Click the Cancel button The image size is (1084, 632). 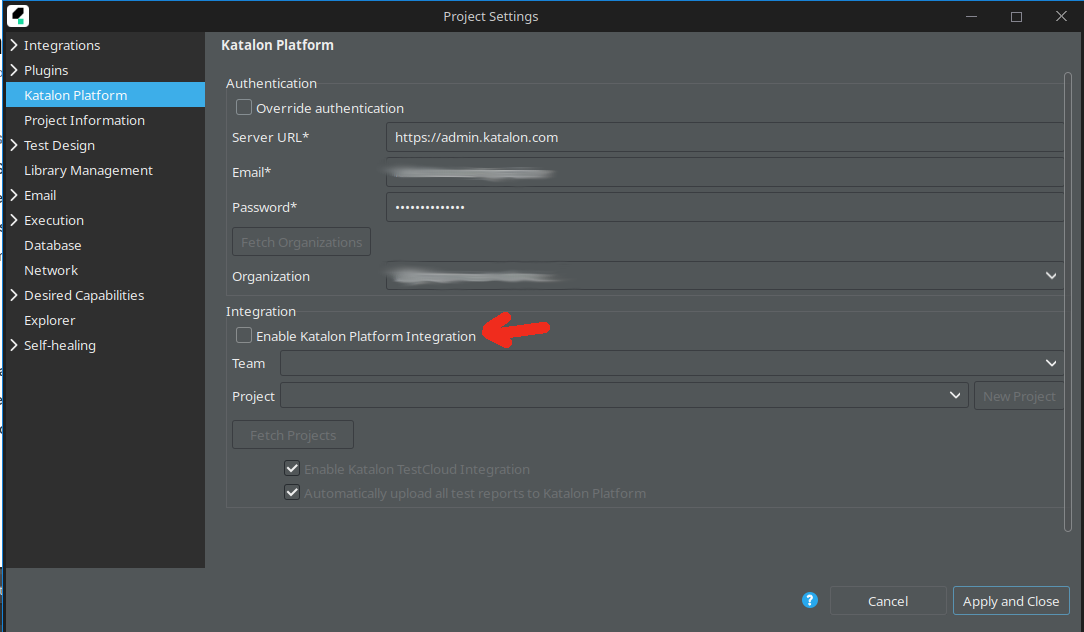click(x=887, y=600)
